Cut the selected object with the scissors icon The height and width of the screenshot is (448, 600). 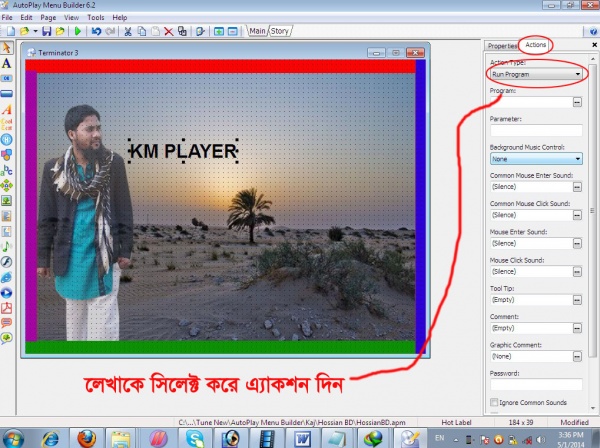tap(128, 31)
